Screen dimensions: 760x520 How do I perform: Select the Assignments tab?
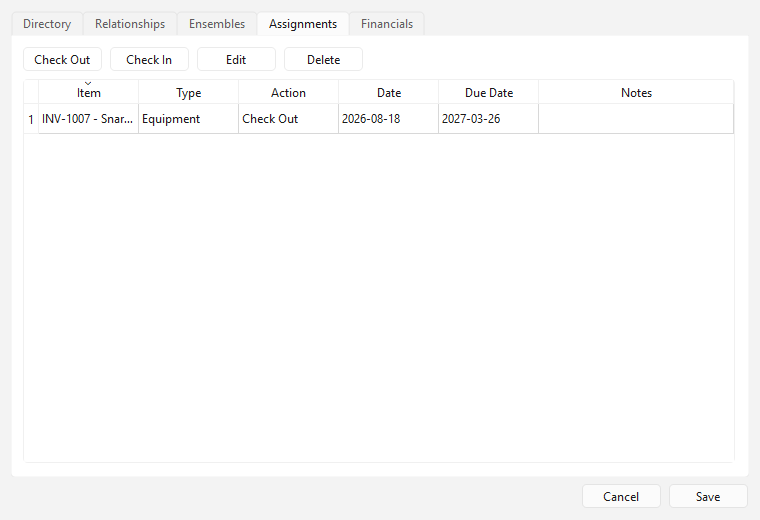(303, 24)
